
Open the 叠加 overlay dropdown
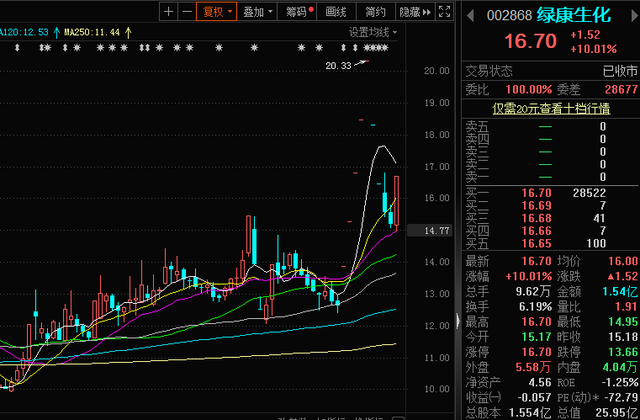click(x=257, y=12)
